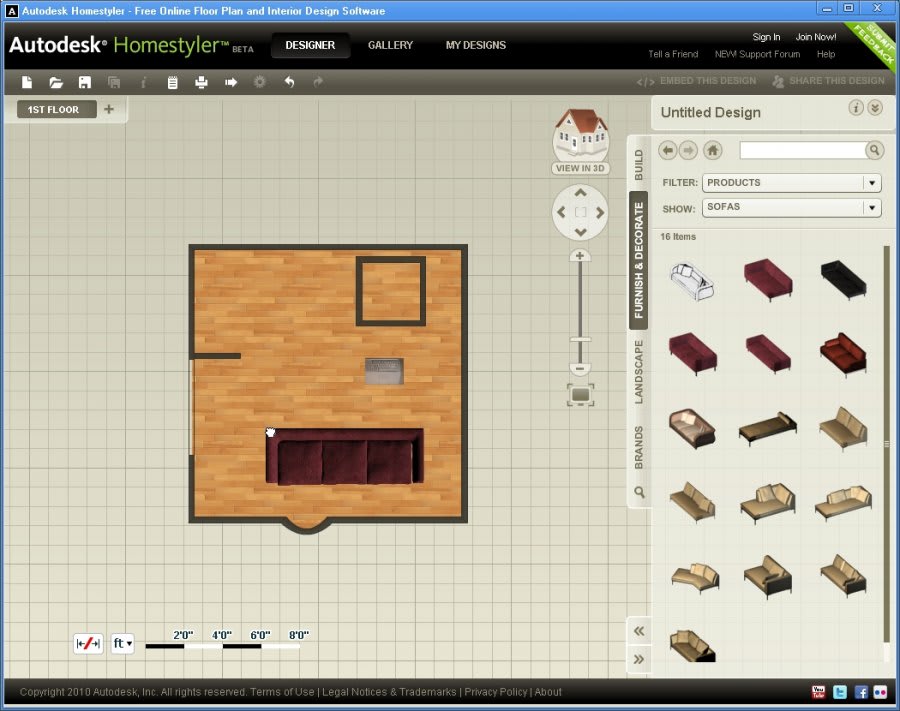This screenshot has height=711, width=900.
Task: Open settings gear in toolbar
Action: (259, 82)
